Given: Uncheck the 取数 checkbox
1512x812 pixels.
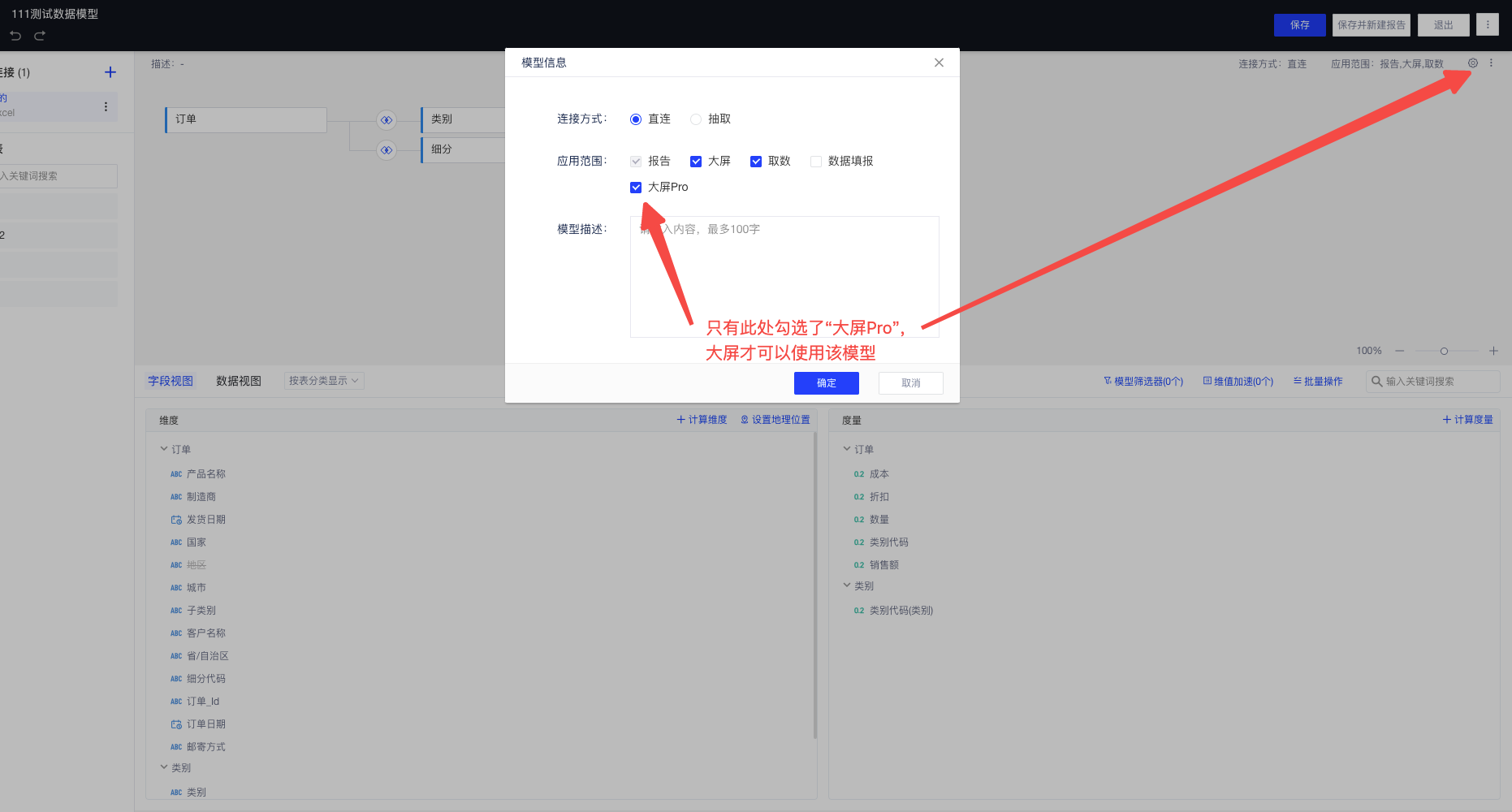Looking at the screenshot, I should click(756, 162).
